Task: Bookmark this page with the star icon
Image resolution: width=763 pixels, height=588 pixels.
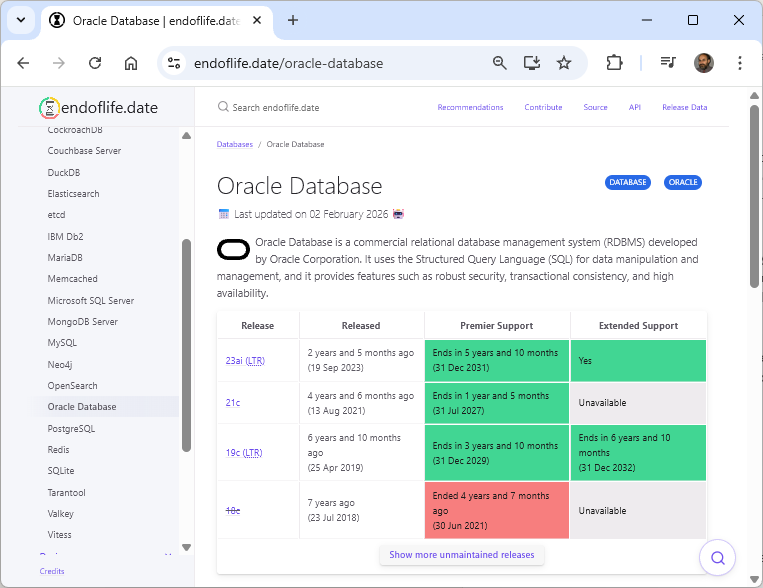Action: 564,63
